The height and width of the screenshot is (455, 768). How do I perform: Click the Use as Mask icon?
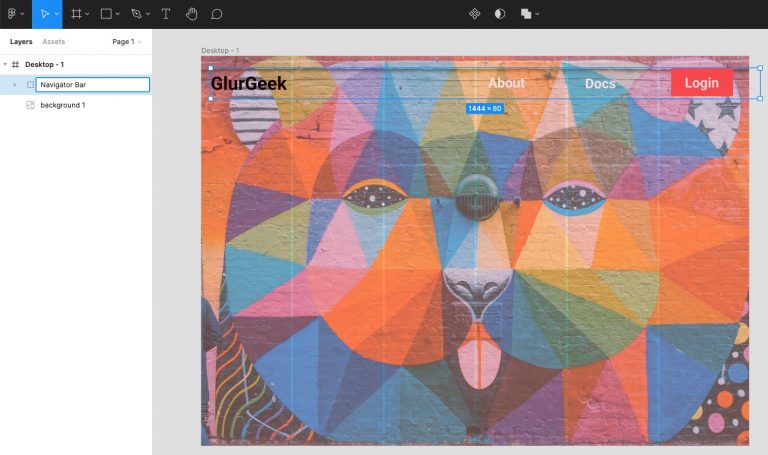point(500,14)
